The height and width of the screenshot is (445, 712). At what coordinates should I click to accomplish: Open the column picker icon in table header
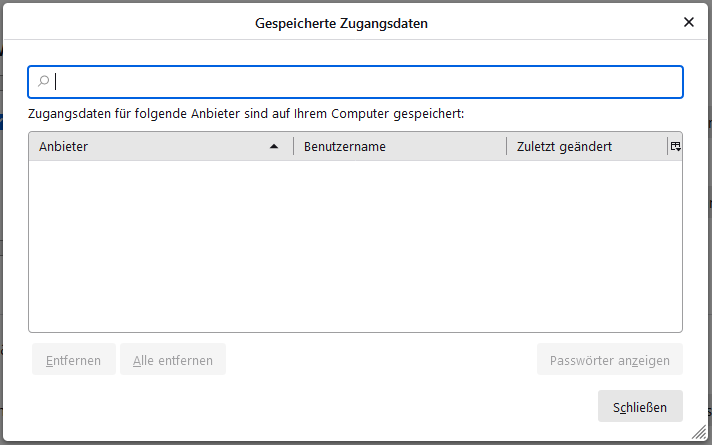tap(675, 146)
